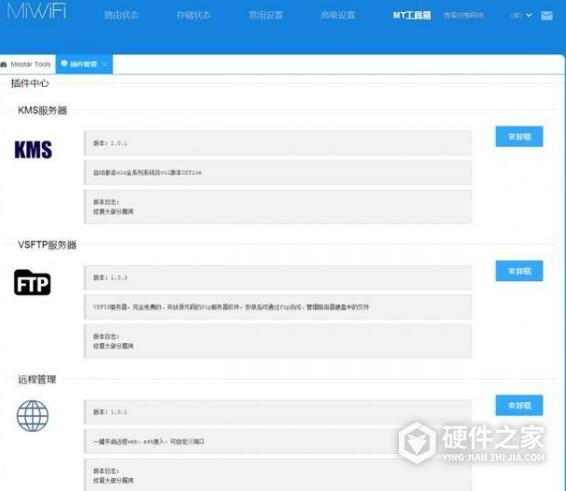Click the VSFTP version number text
This screenshot has height=491, width=566.
(x=110, y=277)
